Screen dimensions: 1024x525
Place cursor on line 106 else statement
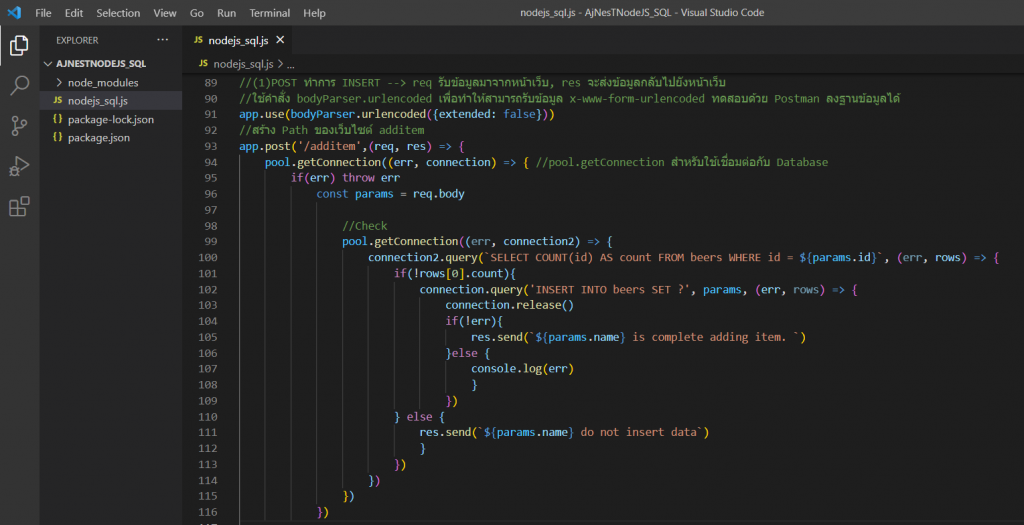click(x=466, y=353)
